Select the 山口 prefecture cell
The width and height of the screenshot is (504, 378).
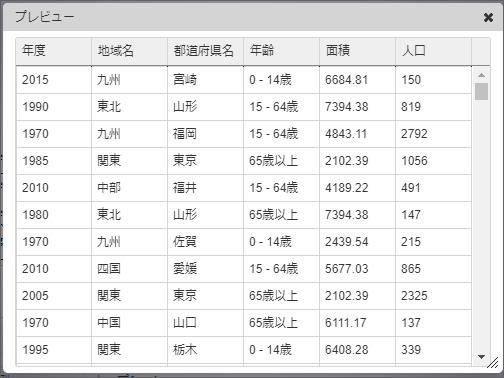[x=205, y=323]
